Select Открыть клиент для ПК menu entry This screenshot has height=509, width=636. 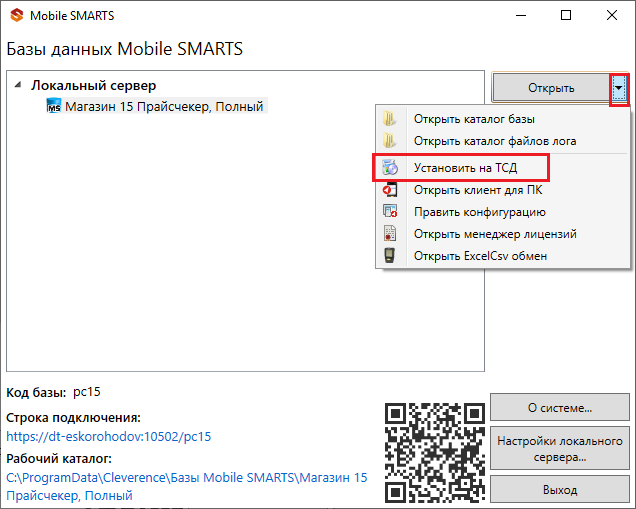(x=503, y=189)
